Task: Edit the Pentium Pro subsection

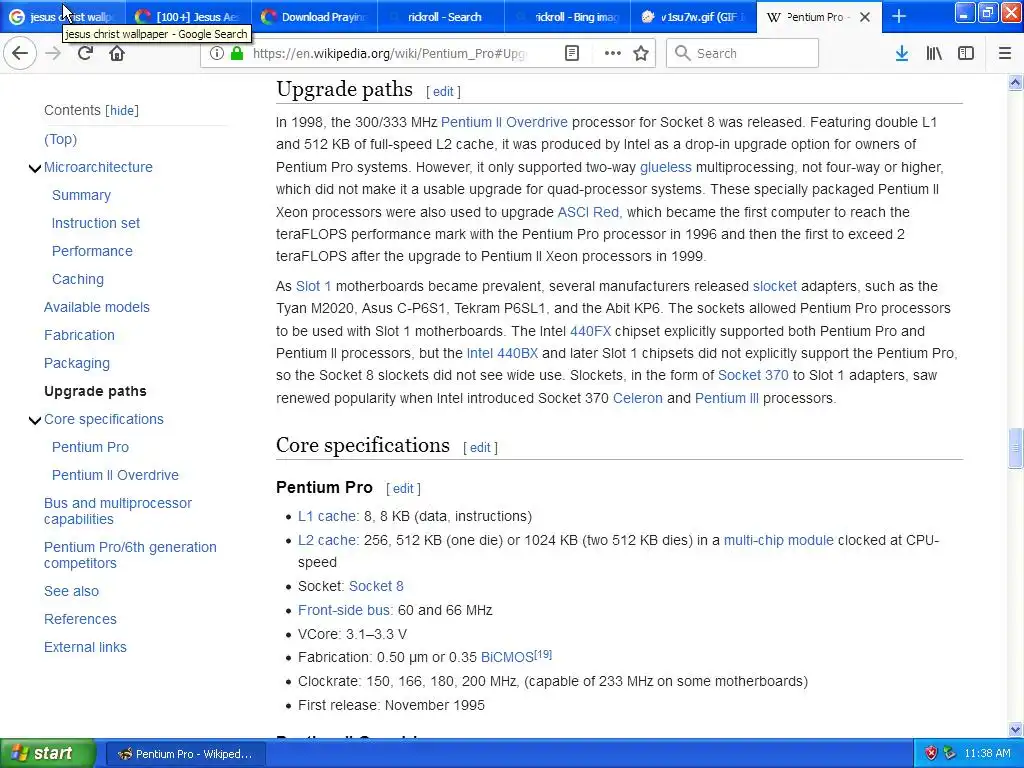Action: point(403,488)
